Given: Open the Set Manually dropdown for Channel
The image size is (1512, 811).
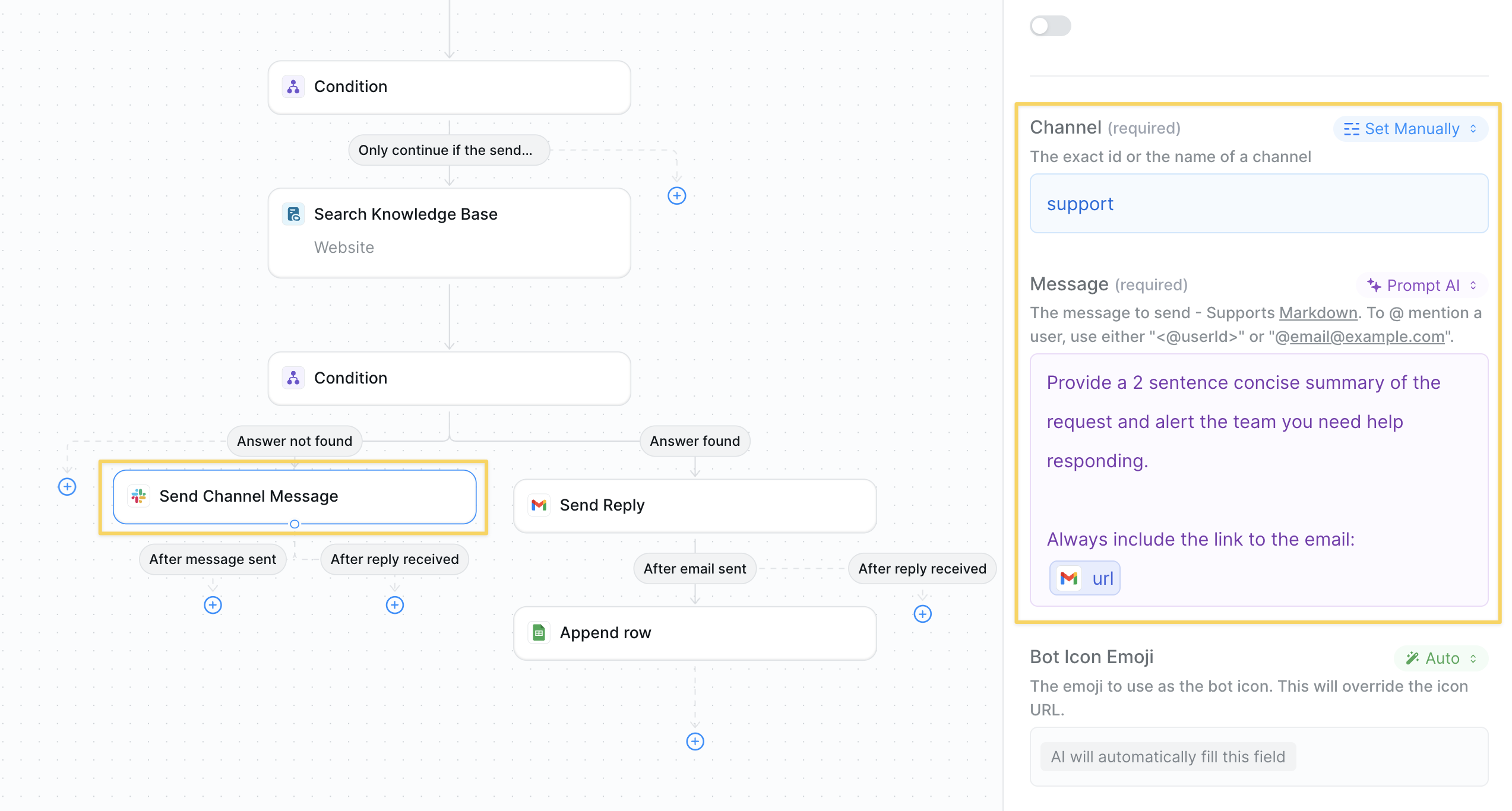Looking at the screenshot, I should [x=1410, y=129].
